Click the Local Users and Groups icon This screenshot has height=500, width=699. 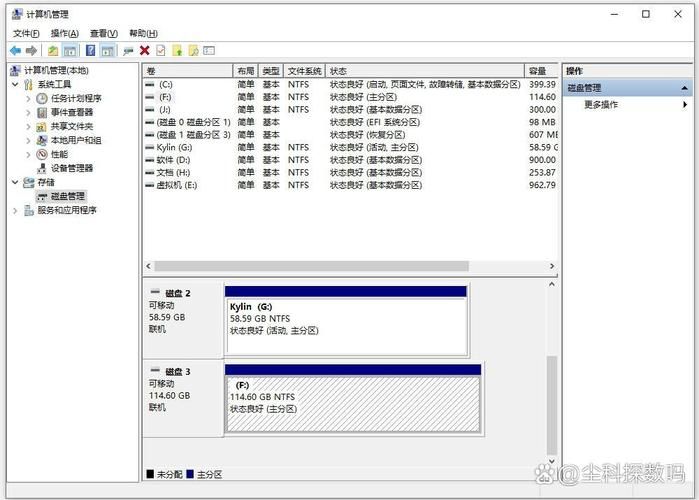42,140
